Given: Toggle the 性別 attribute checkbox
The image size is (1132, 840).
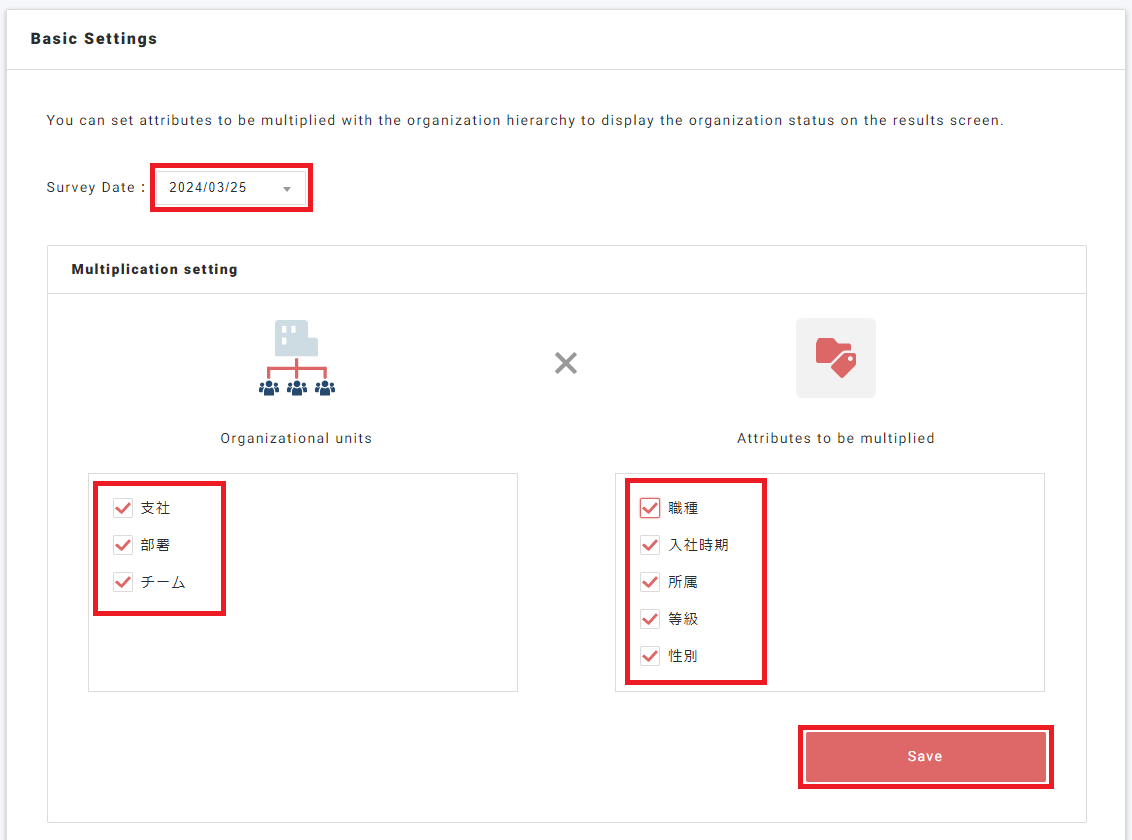Looking at the screenshot, I should click(x=650, y=656).
